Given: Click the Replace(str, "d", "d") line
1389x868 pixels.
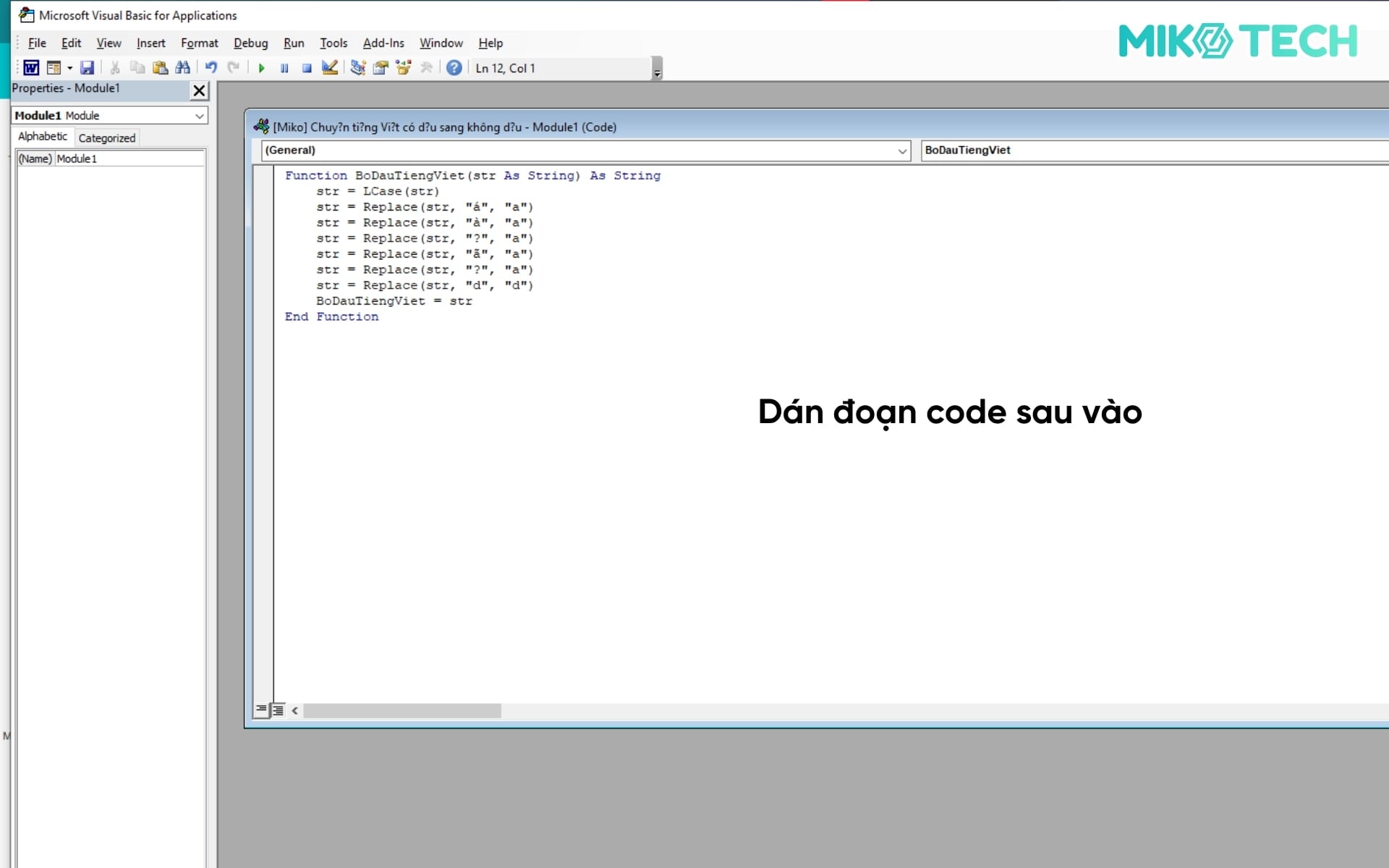Looking at the screenshot, I should 425,286.
